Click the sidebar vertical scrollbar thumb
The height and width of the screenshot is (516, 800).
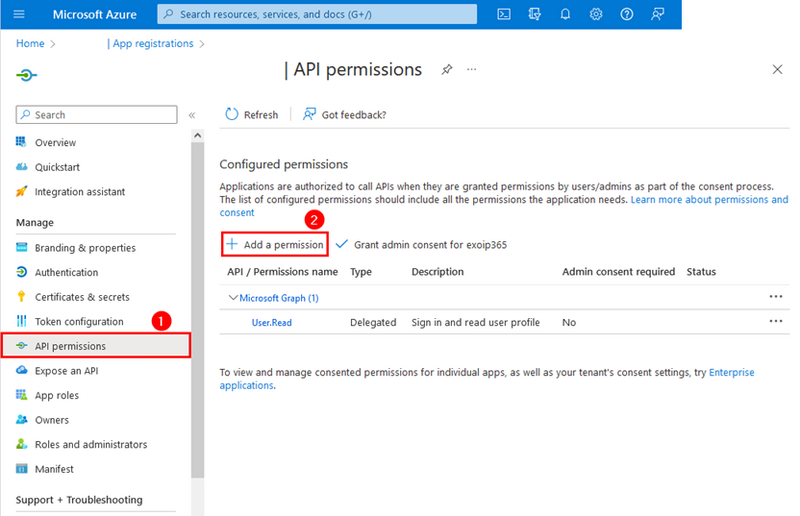(197, 310)
